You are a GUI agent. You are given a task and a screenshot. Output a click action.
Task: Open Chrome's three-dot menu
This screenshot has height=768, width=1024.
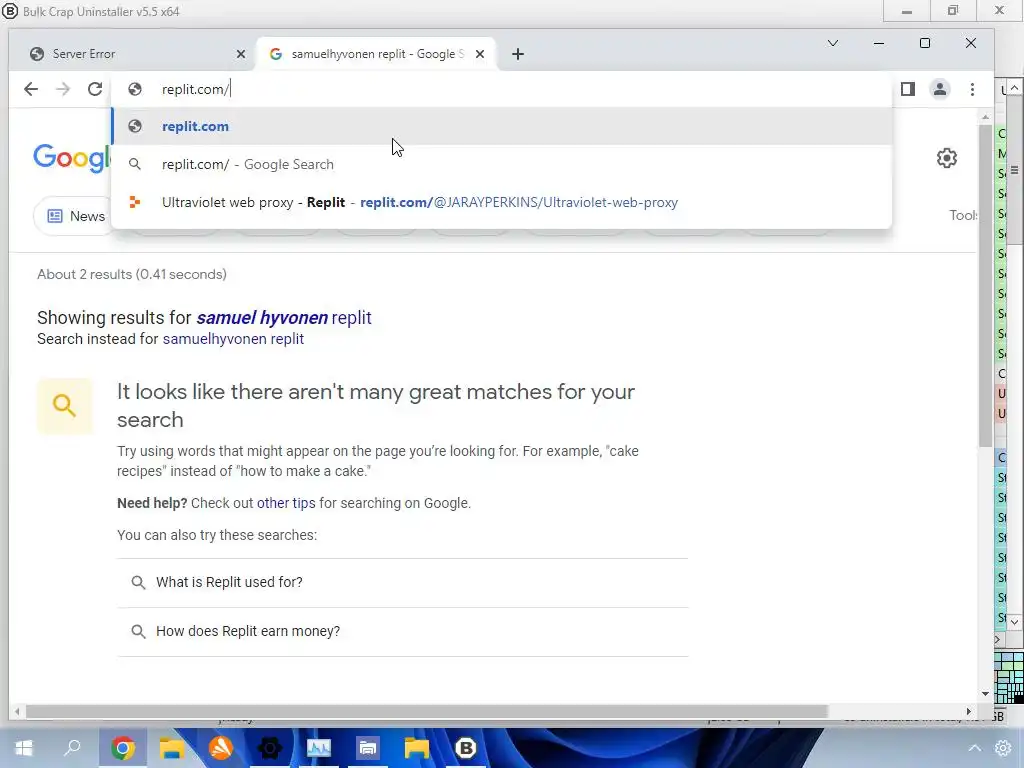point(972,89)
